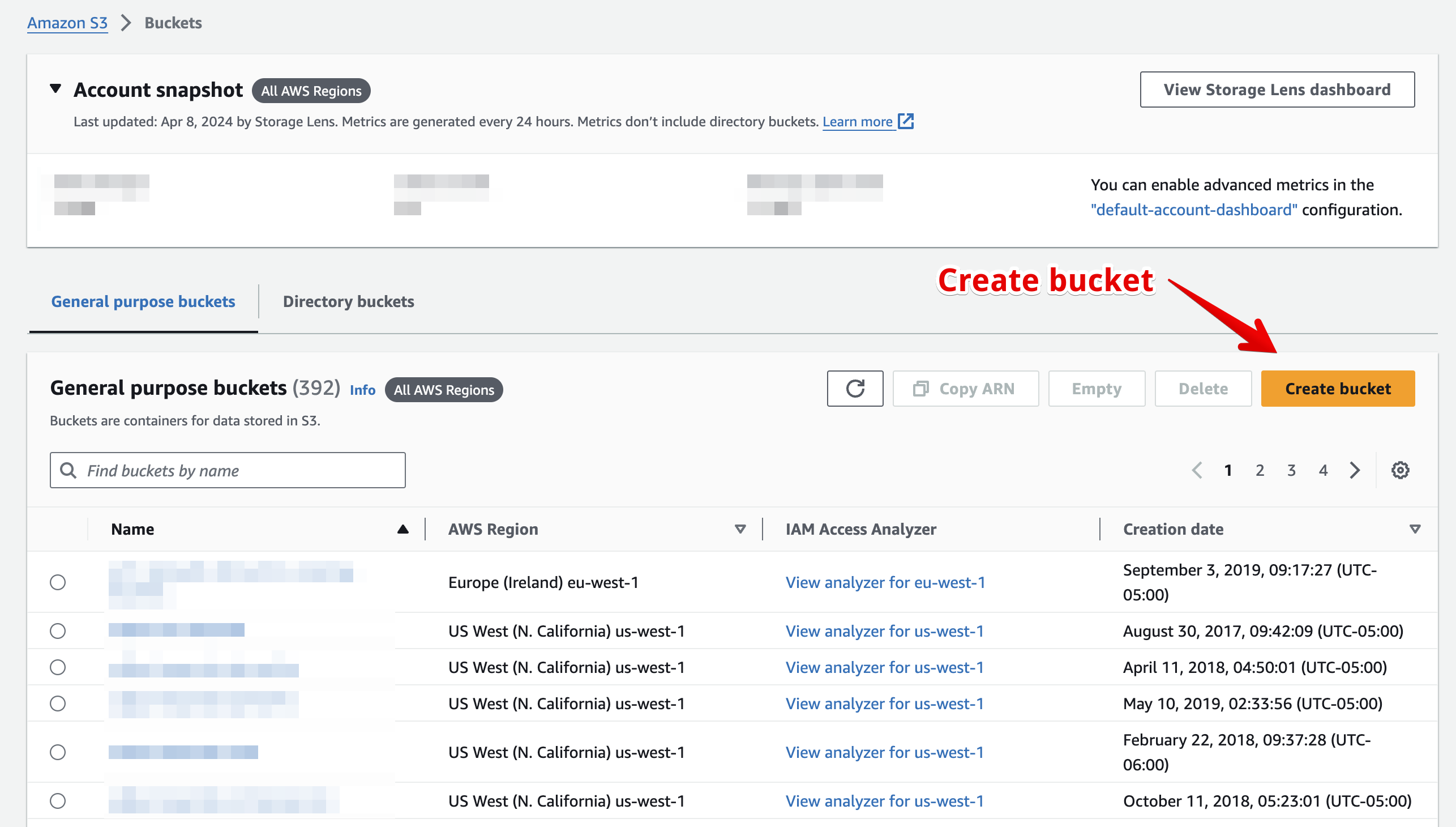Click the breadcrumb chevron separator
This screenshot has width=1456, height=827.
(126, 23)
